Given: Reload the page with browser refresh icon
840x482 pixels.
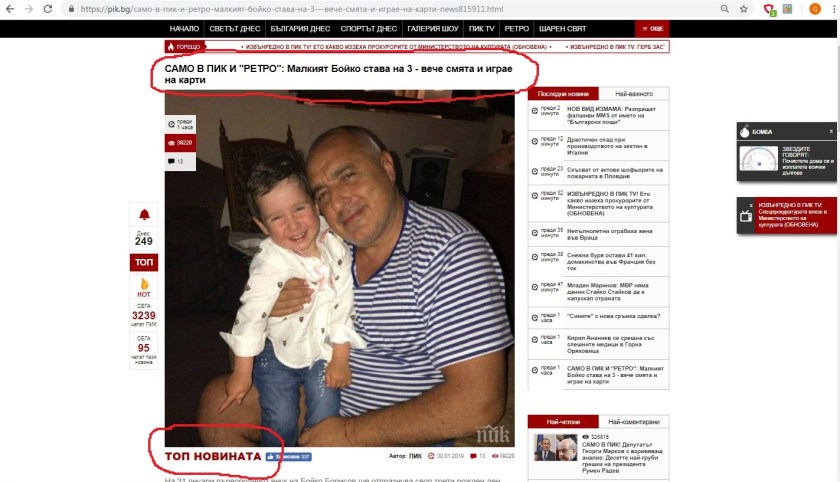Looking at the screenshot, I should pyautogui.click(x=47, y=9).
